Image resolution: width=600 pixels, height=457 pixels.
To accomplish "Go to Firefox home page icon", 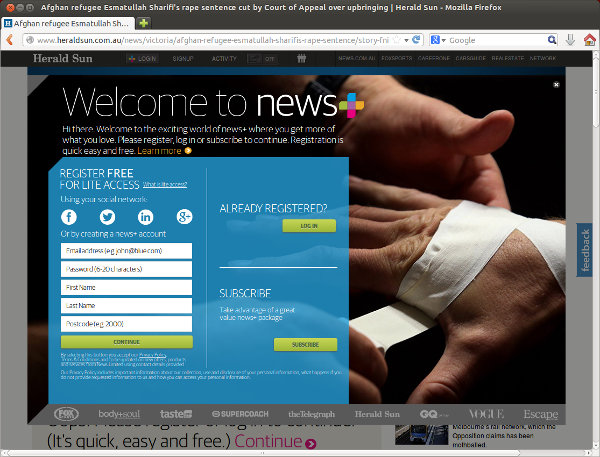I will [590, 40].
